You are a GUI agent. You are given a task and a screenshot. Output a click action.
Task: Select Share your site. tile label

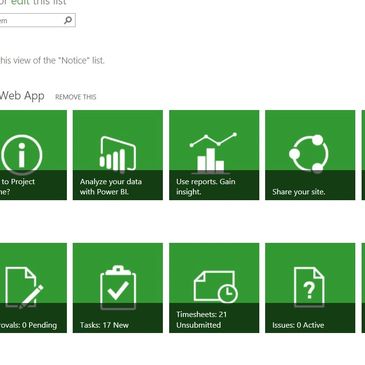pos(299,192)
